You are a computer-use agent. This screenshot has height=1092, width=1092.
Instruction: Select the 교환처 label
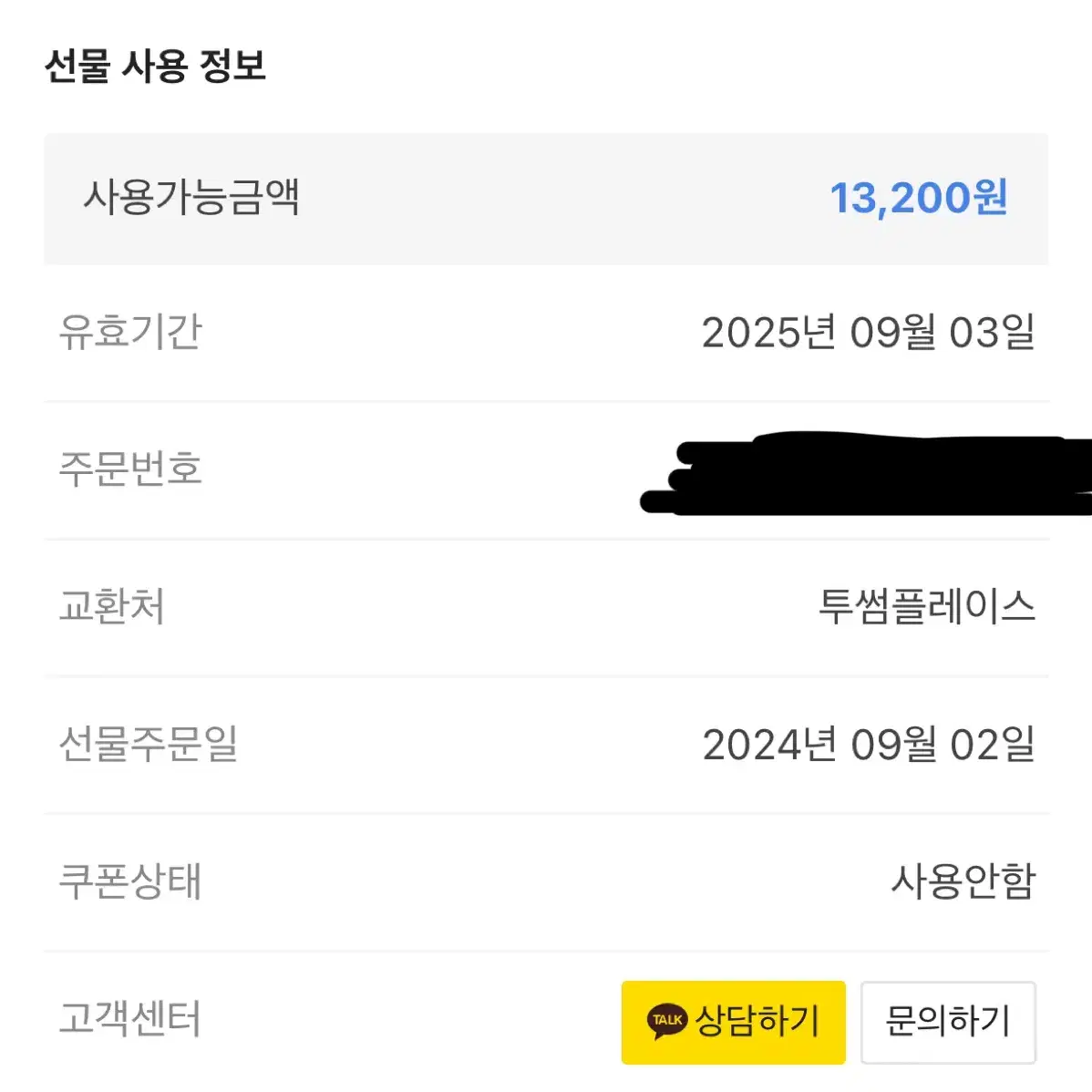pyautogui.click(x=112, y=606)
